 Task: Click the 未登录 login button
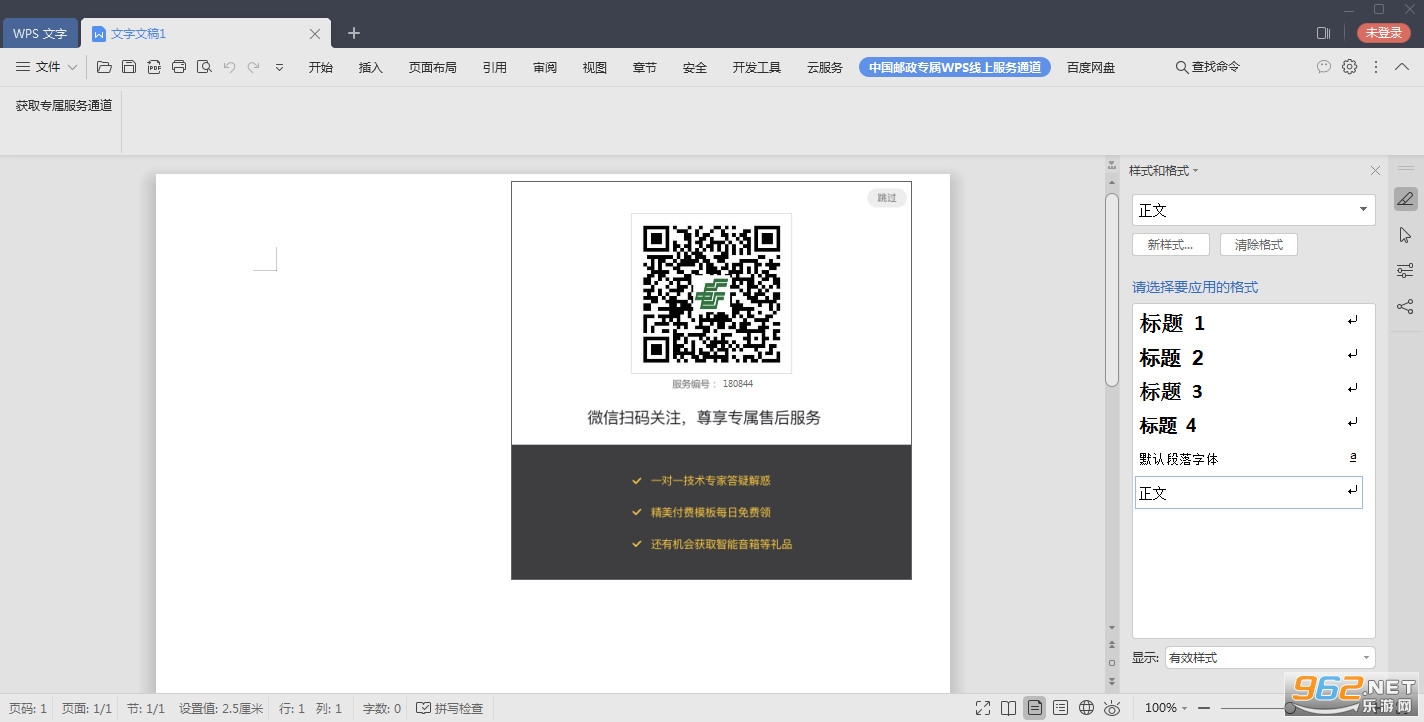[1384, 33]
